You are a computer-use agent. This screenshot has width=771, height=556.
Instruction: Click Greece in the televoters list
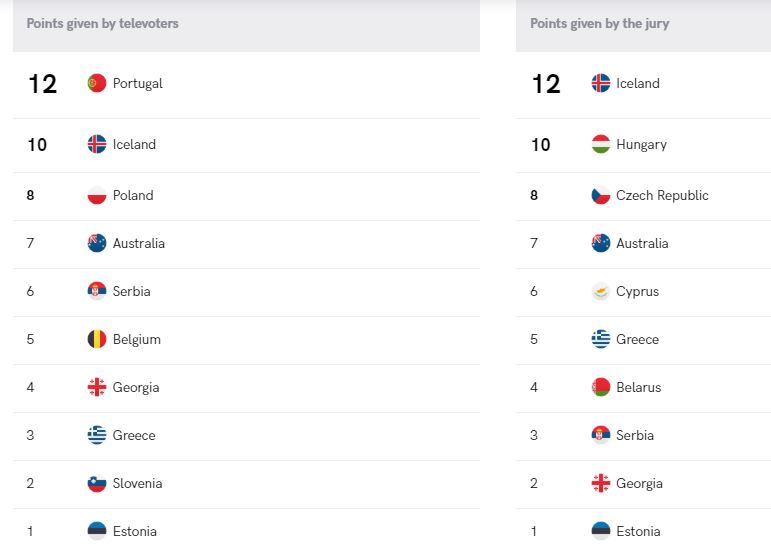point(134,435)
